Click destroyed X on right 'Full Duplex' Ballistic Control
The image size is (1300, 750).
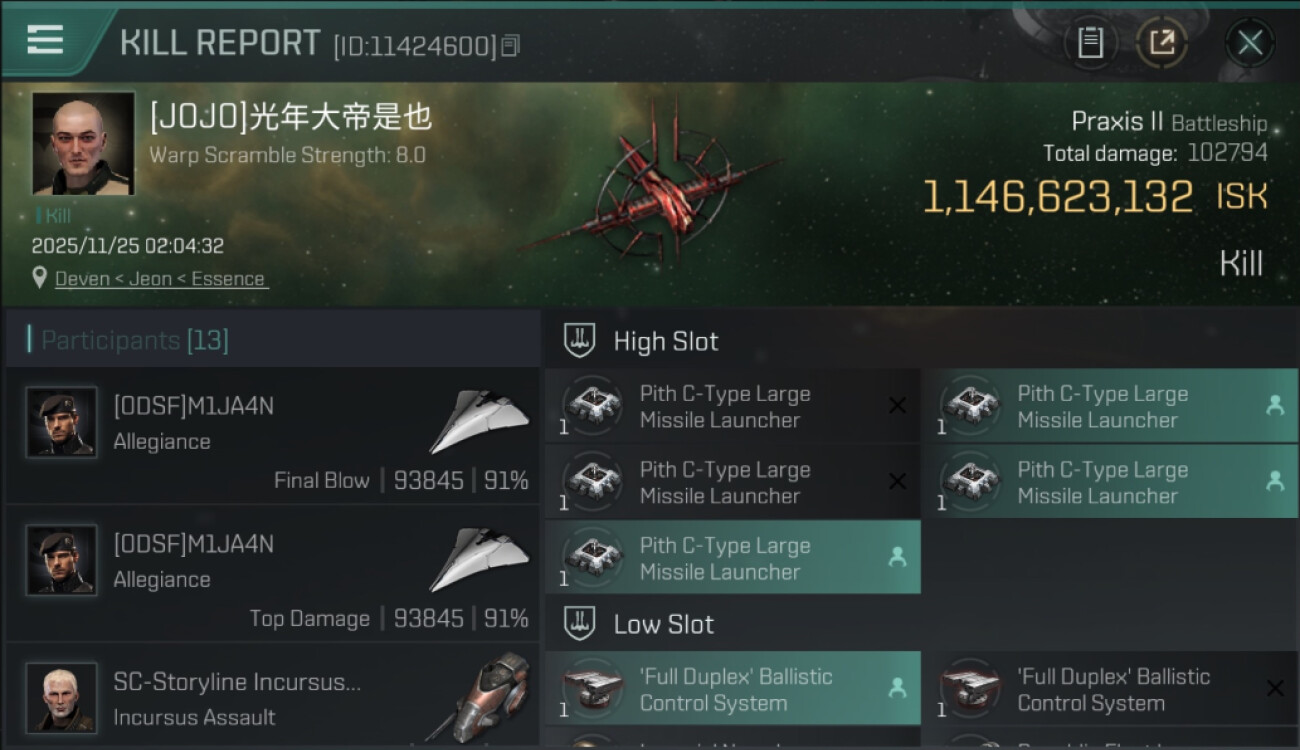pos(1275,688)
